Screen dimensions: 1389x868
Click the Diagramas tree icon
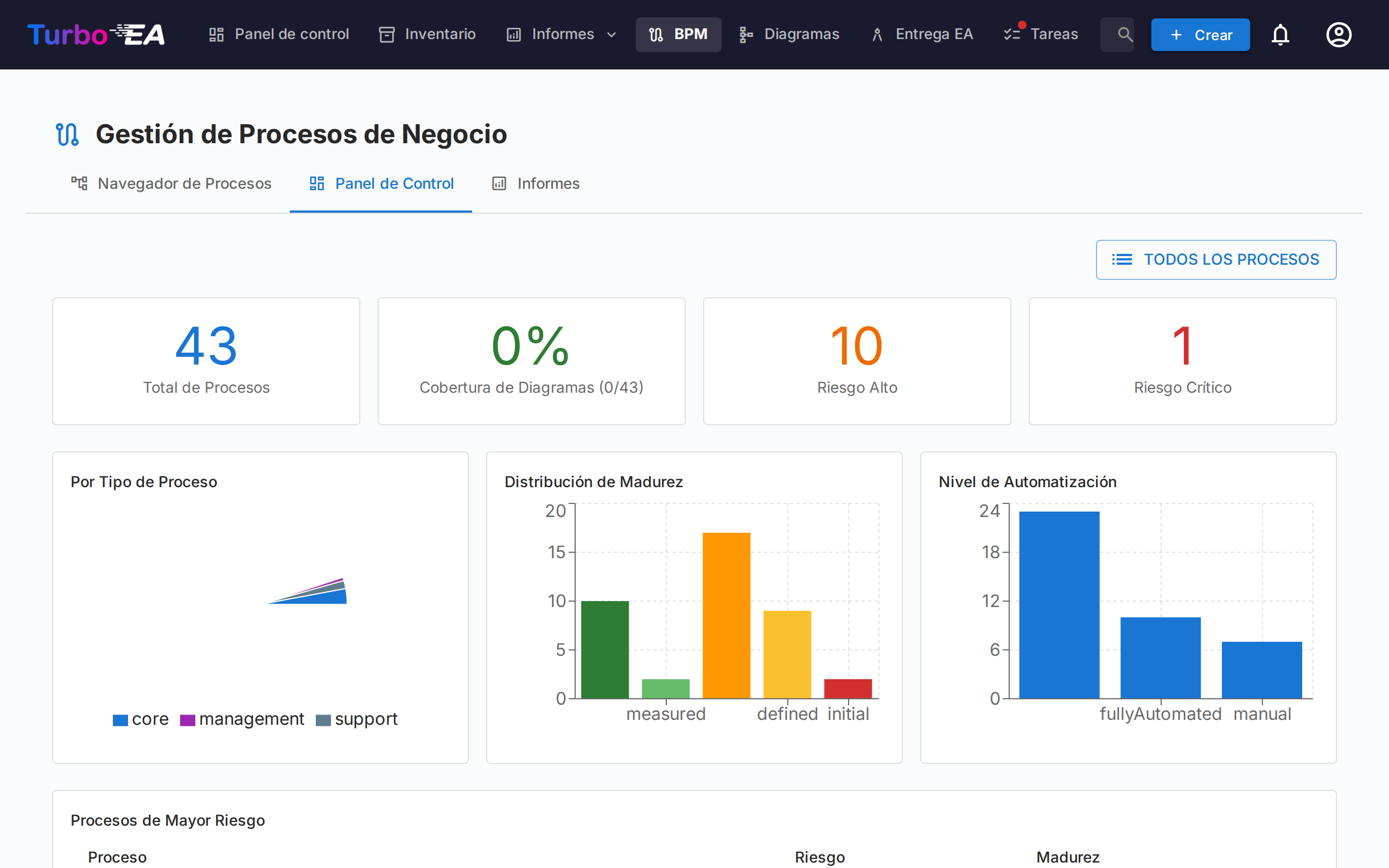[x=746, y=34]
